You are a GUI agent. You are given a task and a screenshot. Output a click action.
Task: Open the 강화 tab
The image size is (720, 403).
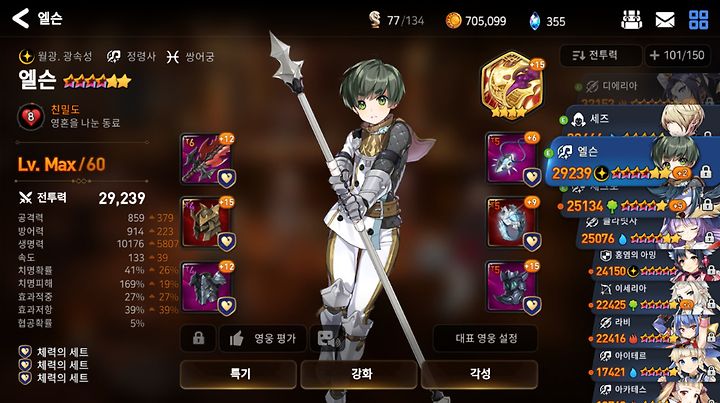tap(359, 374)
